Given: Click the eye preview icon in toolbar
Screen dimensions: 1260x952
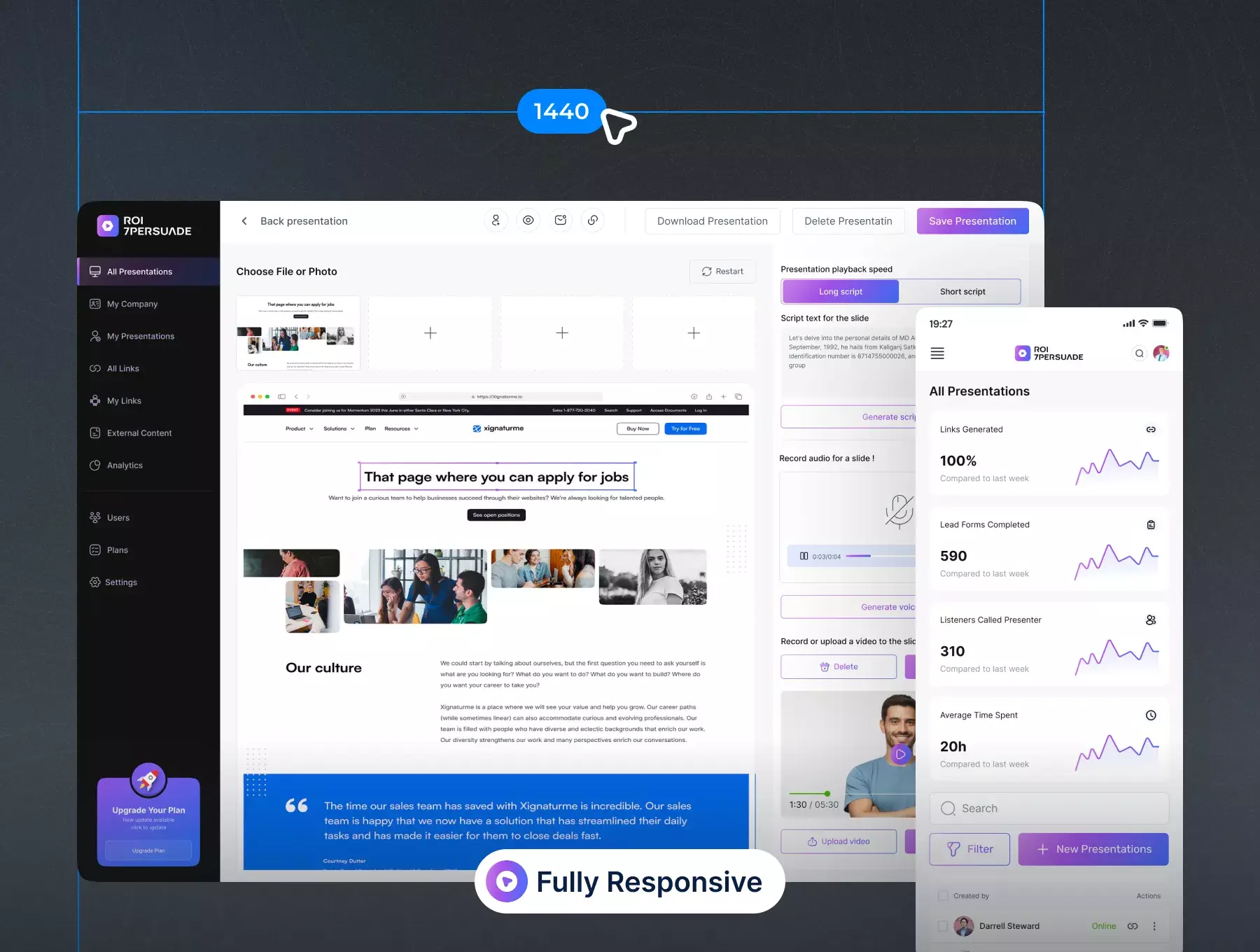Looking at the screenshot, I should click(528, 220).
